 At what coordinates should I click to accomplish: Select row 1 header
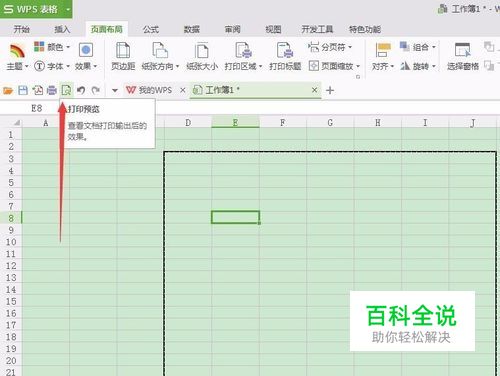tap(11, 135)
